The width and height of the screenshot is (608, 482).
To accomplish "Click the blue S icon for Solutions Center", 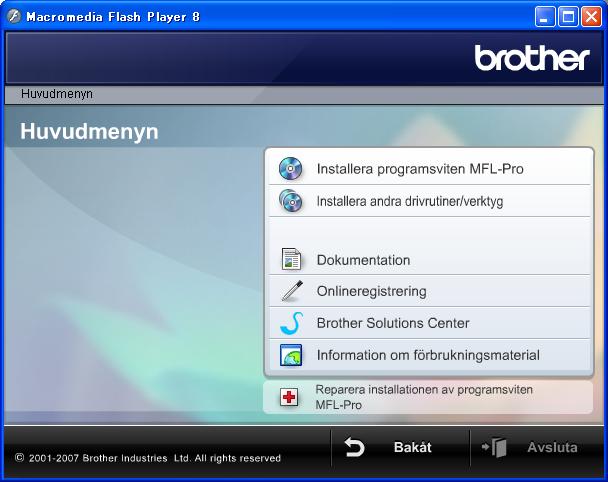I will pos(292,323).
